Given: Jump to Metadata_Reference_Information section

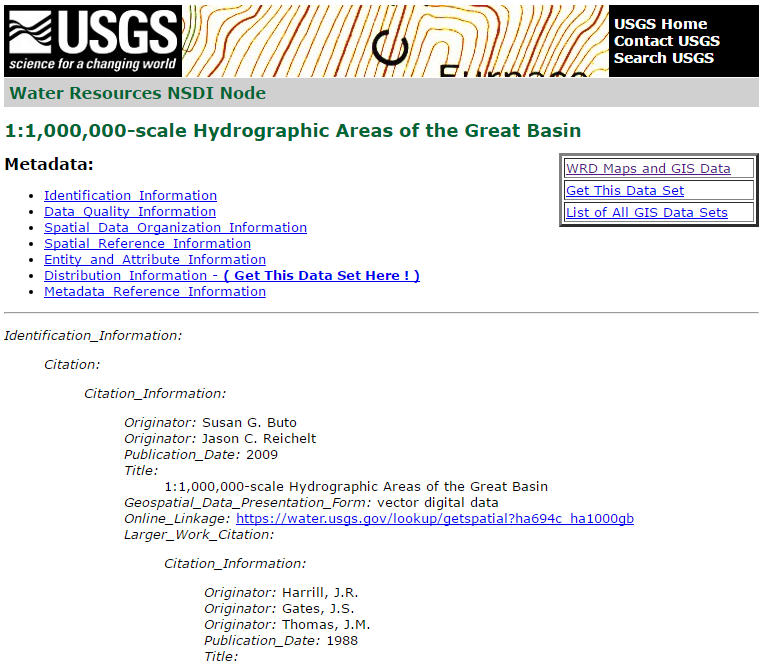Looking at the screenshot, I should pyautogui.click(x=155, y=292).
